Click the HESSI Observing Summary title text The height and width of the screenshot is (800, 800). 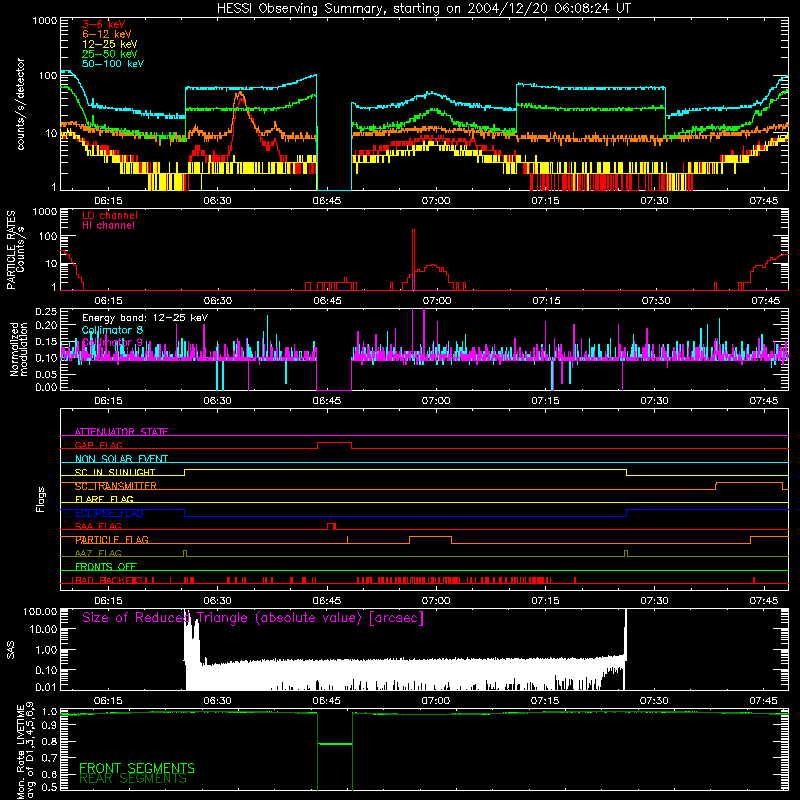click(x=423, y=9)
